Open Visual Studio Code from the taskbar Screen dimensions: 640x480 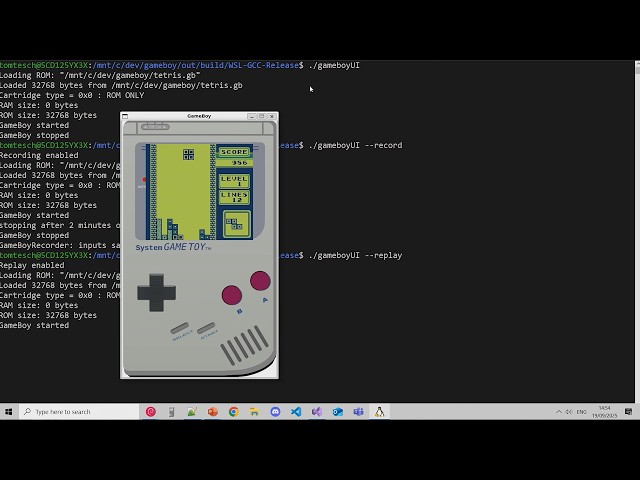coord(296,412)
